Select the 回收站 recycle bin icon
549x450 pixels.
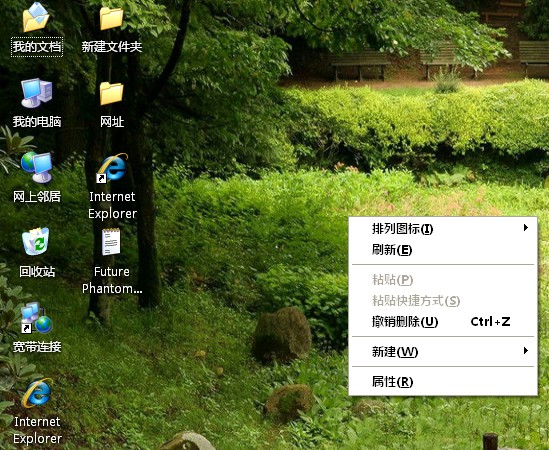point(36,242)
